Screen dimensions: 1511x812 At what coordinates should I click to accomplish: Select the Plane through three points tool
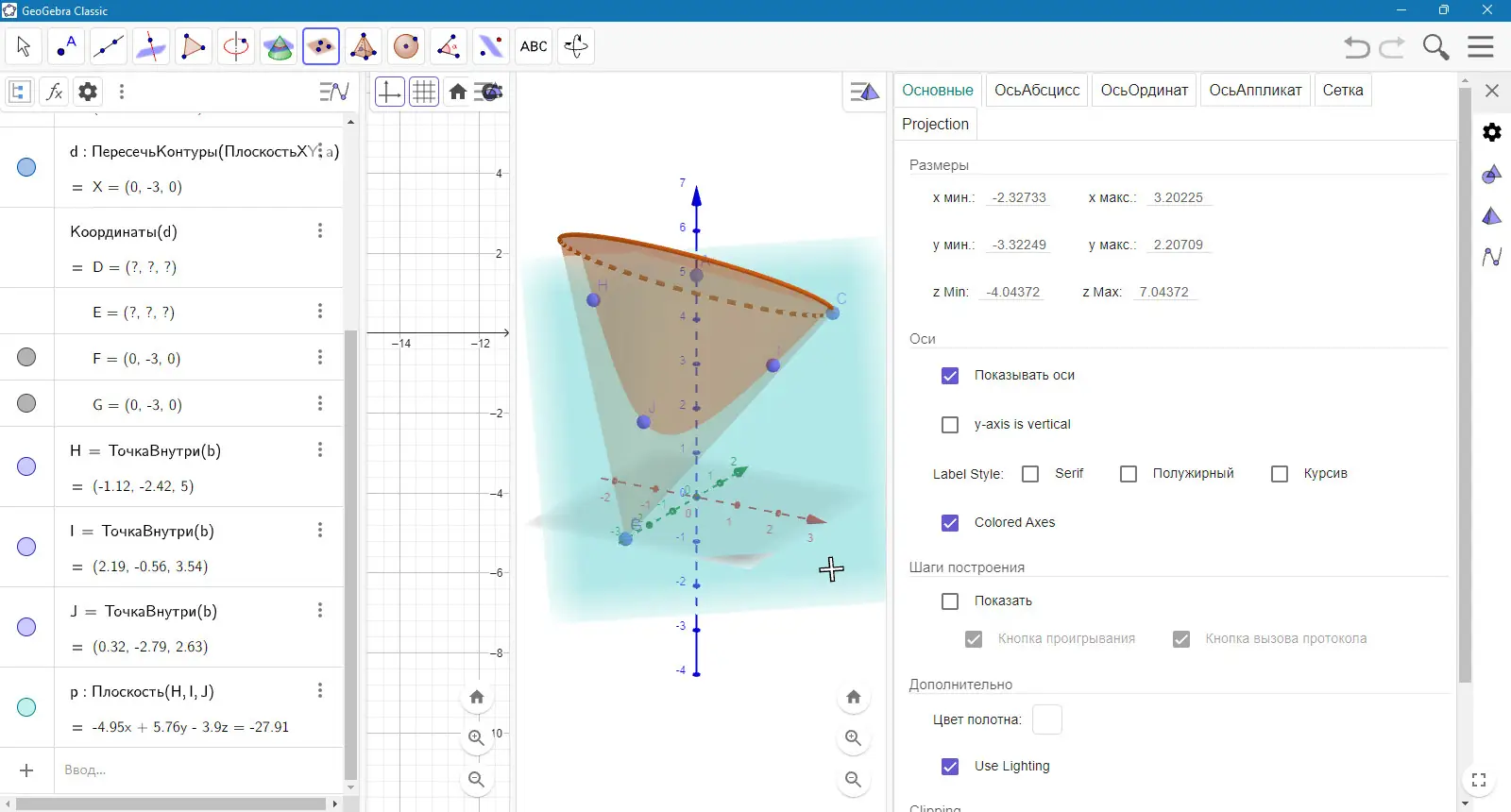click(321, 46)
